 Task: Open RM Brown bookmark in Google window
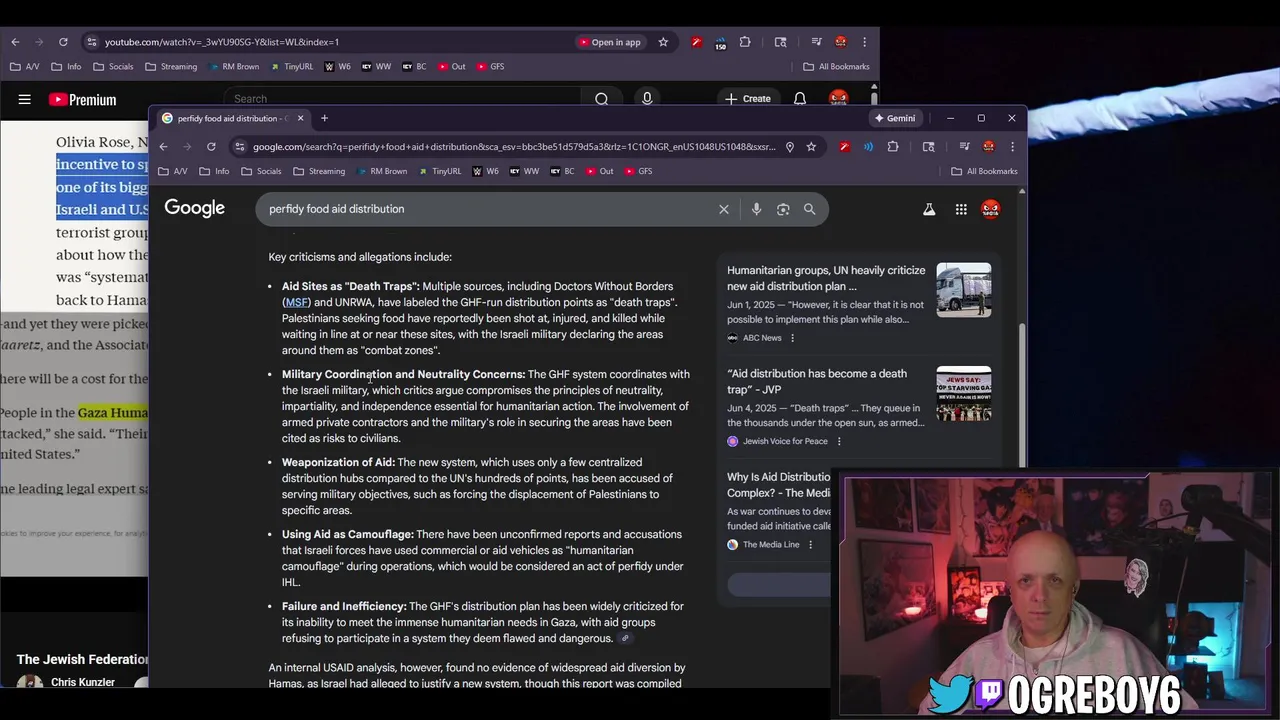point(380,171)
